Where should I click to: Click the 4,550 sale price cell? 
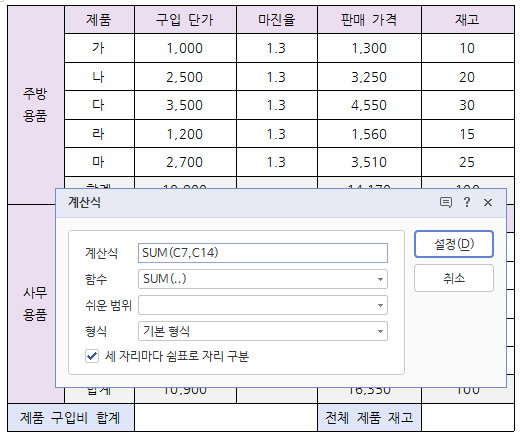click(369, 105)
